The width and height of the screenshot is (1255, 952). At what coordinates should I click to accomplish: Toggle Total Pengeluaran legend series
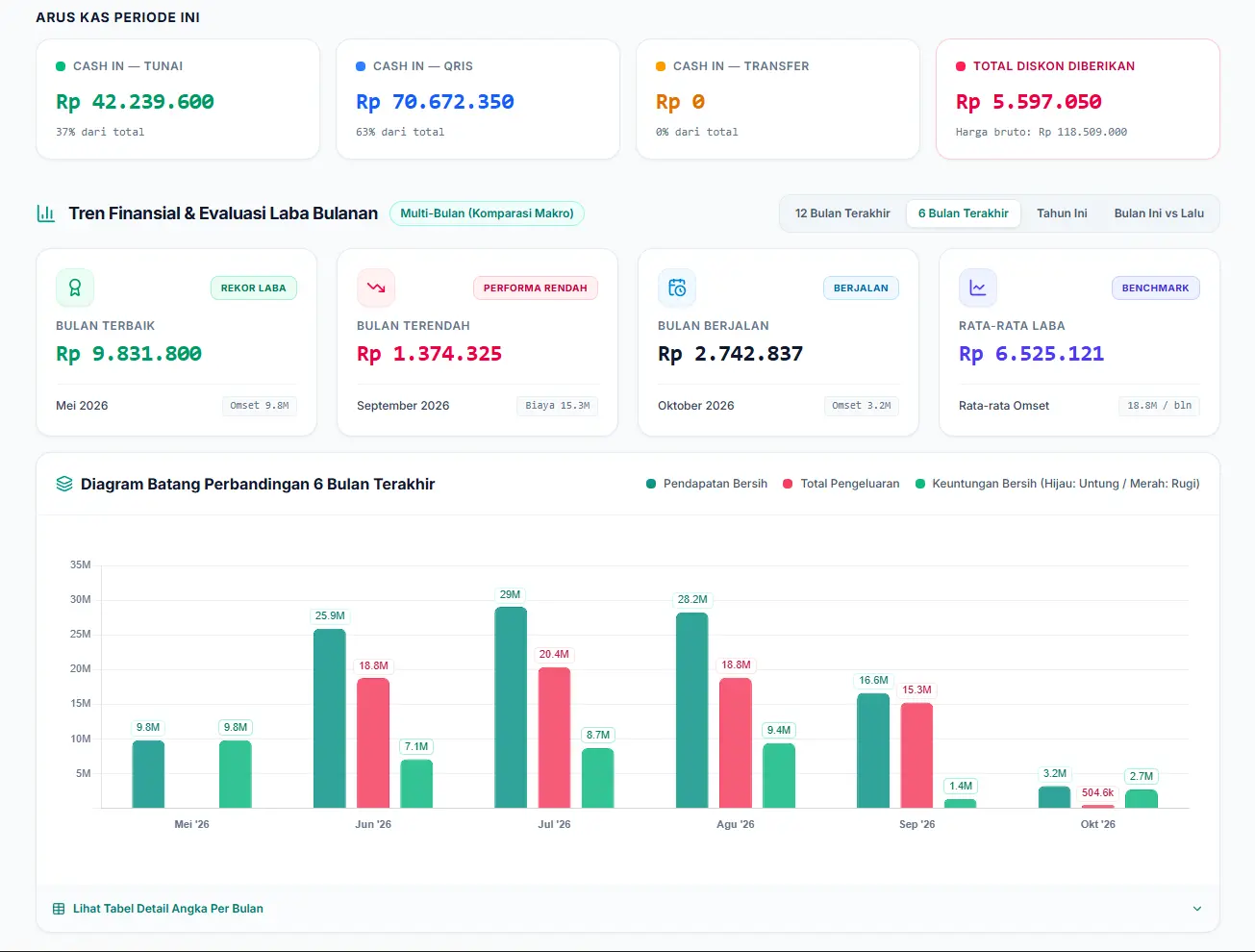(841, 484)
